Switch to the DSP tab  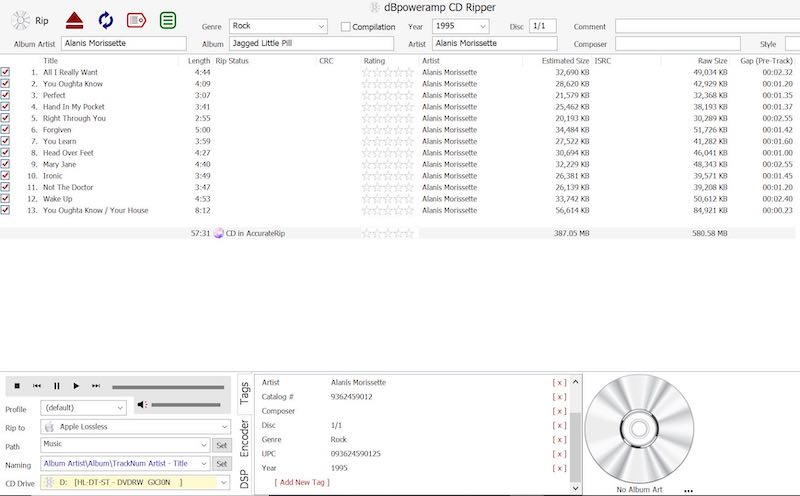pos(245,480)
